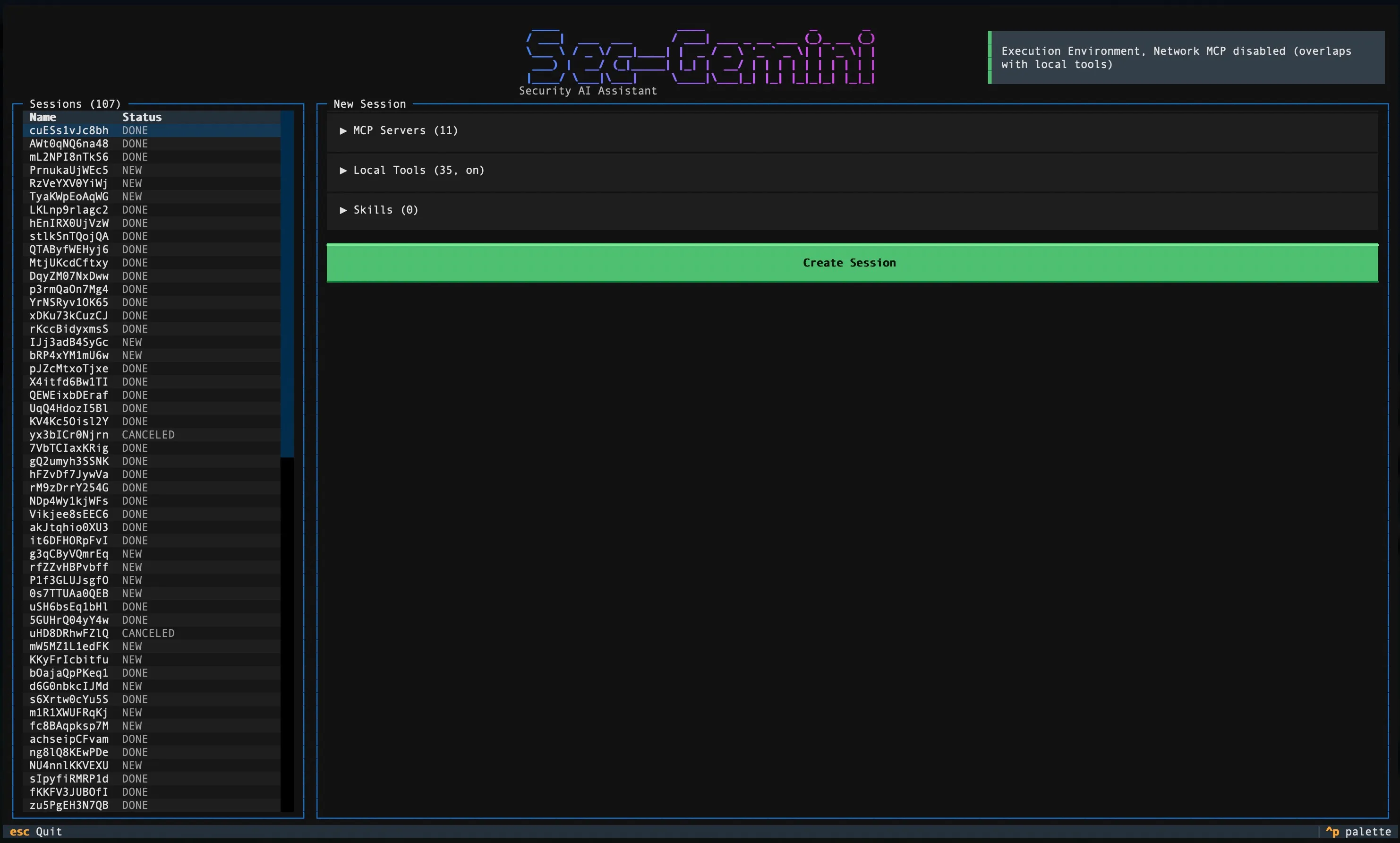Dismiss the Network MCP disabled notification
The height and width of the screenshot is (843, 1400).
coord(1186,58)
